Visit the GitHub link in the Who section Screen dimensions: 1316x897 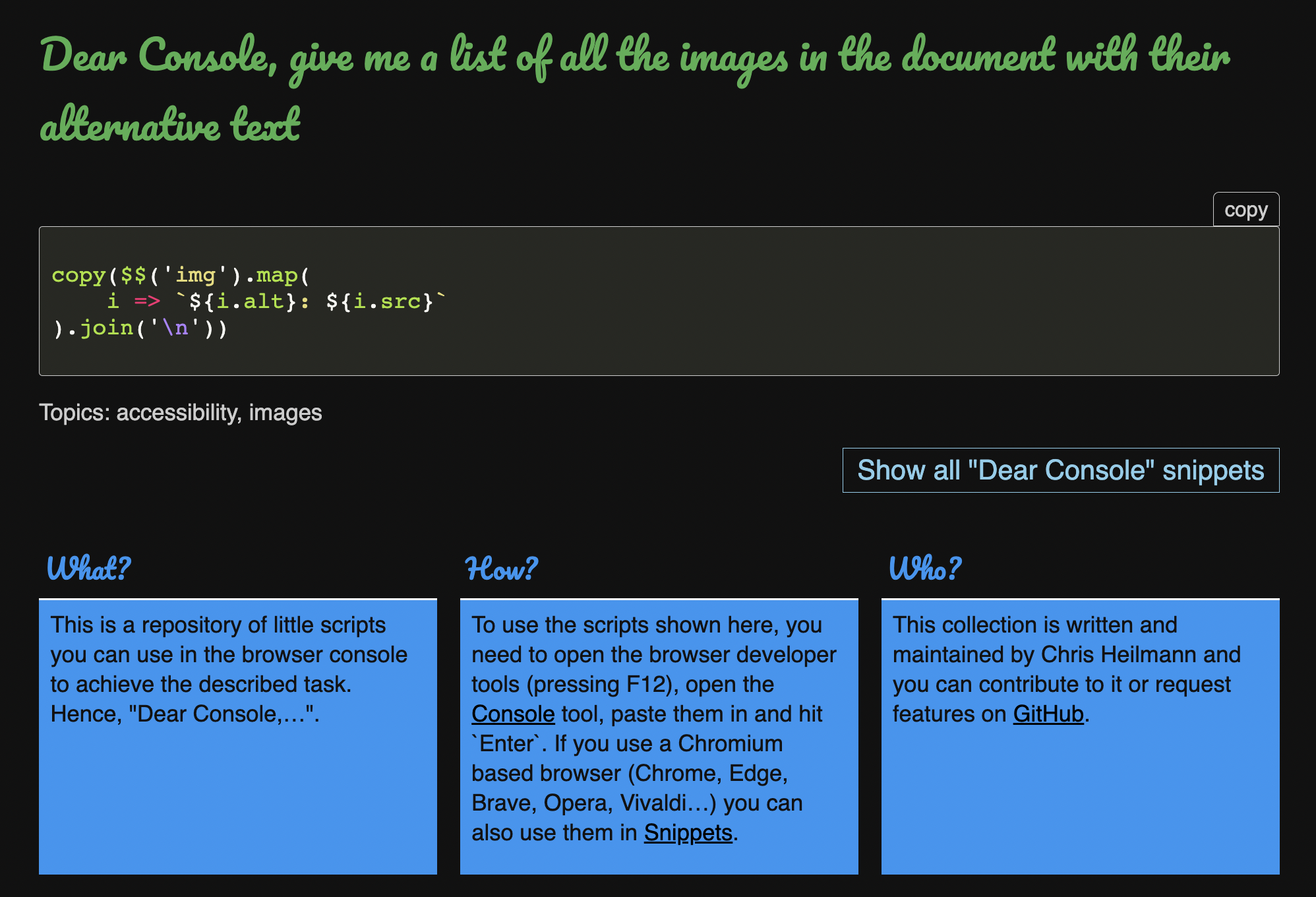(x=1048, y=714)
